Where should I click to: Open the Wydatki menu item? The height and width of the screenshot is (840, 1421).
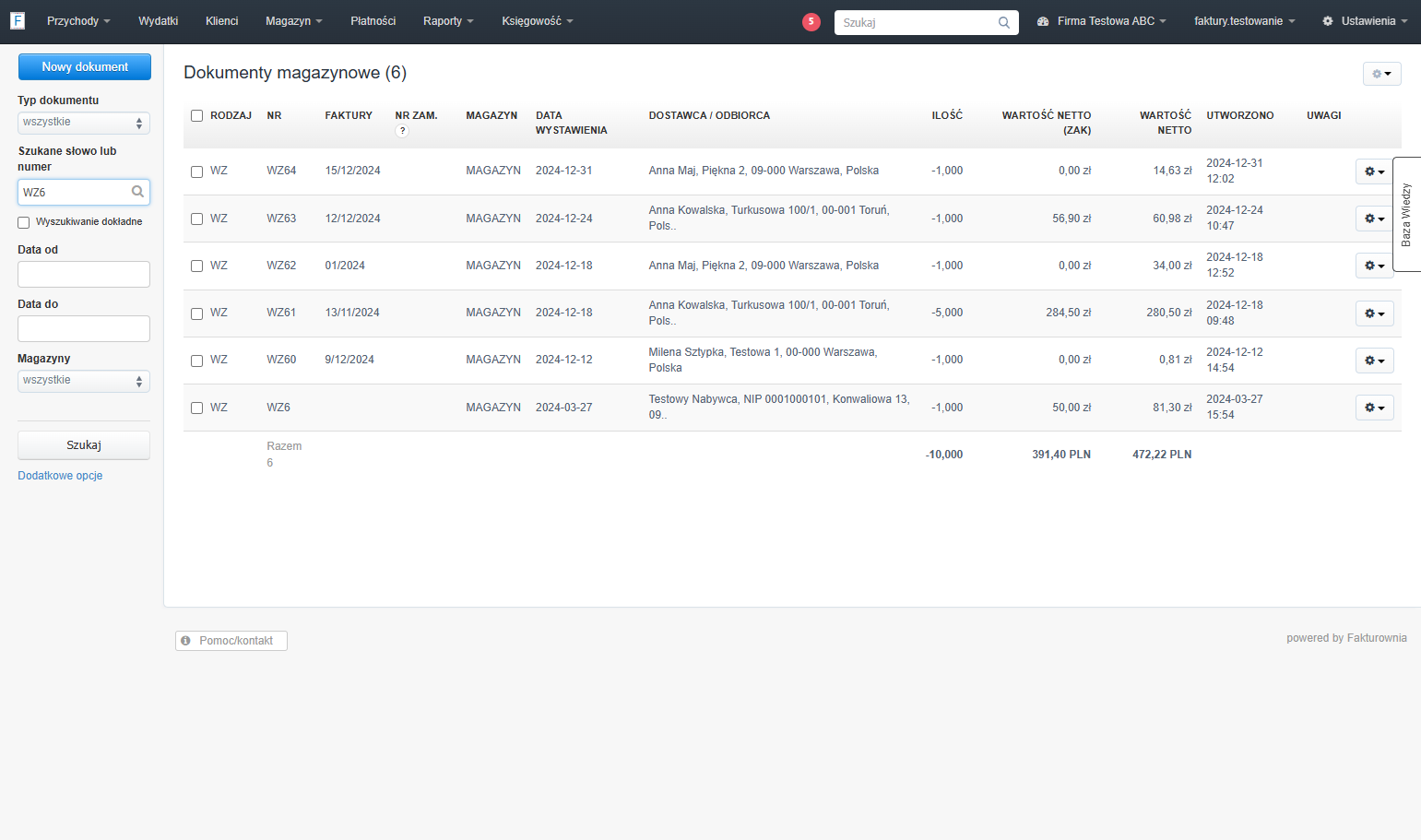tap(158, 21)
